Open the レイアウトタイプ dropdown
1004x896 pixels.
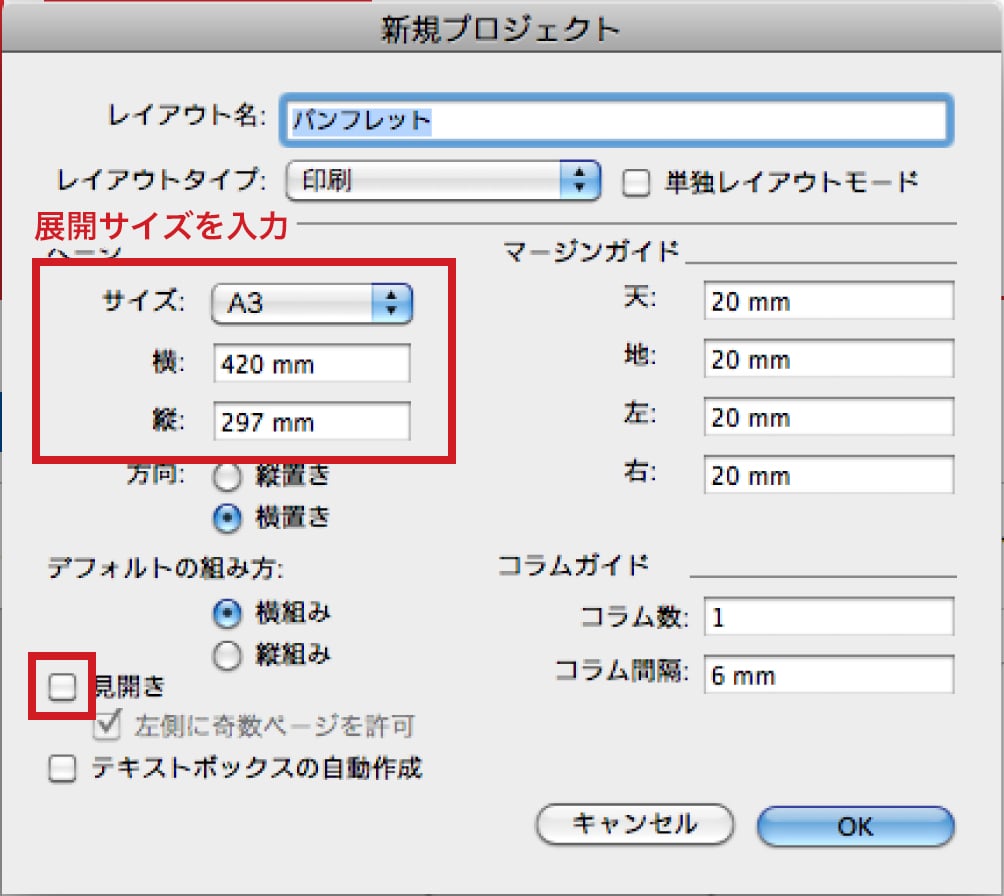point(442,181)
